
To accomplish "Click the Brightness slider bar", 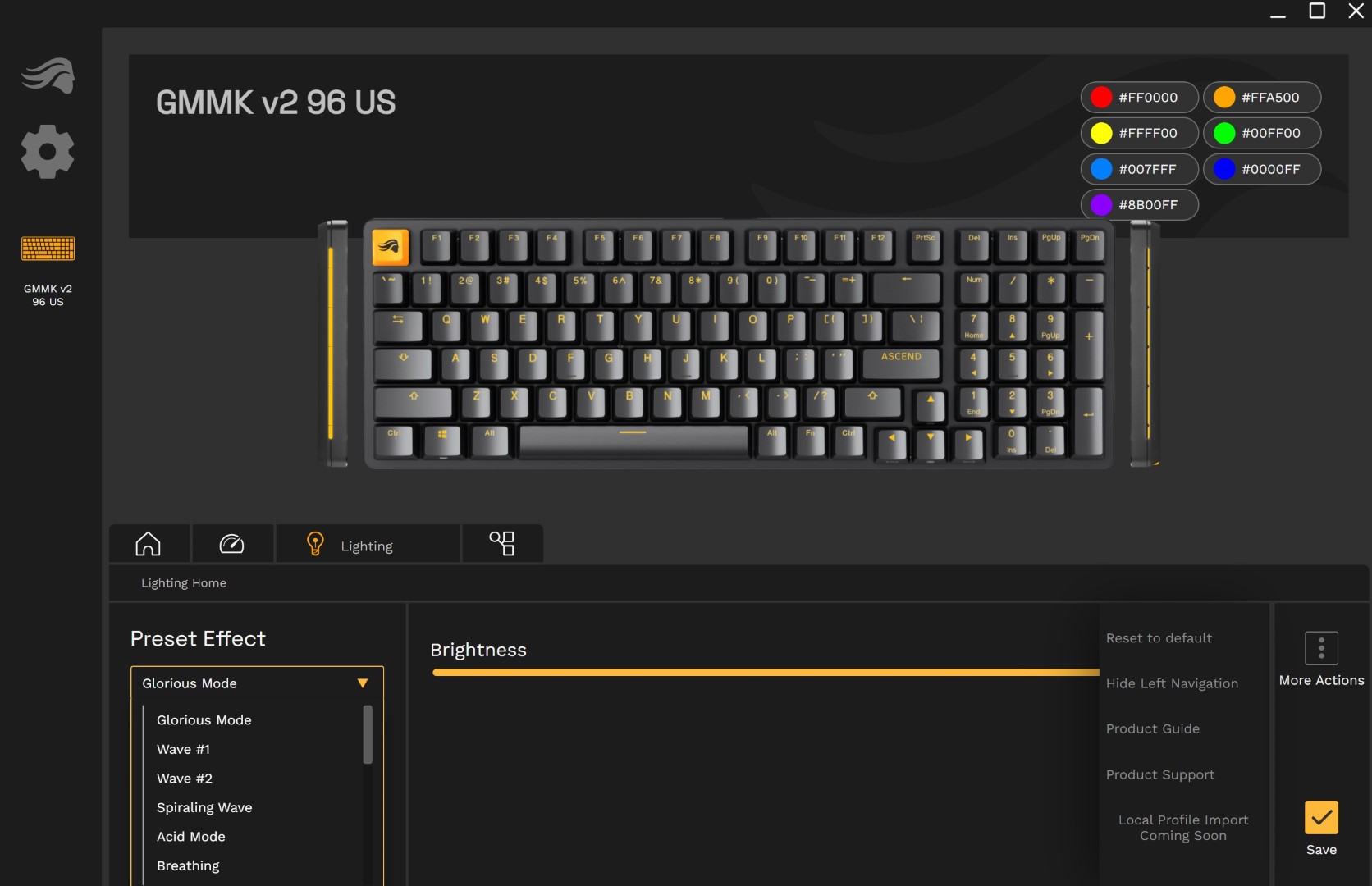I will [x=766, y=673].
